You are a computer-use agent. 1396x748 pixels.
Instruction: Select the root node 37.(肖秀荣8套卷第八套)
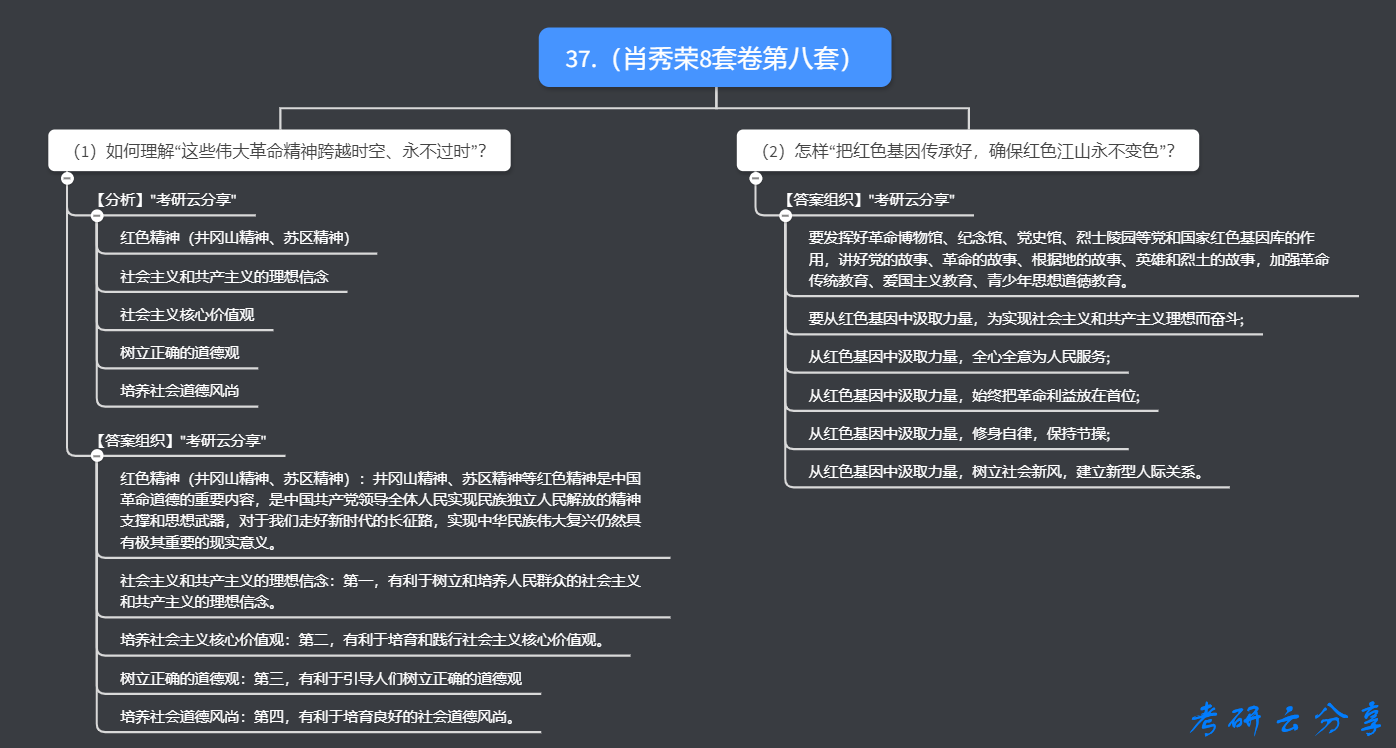click(x=715, y=58)
